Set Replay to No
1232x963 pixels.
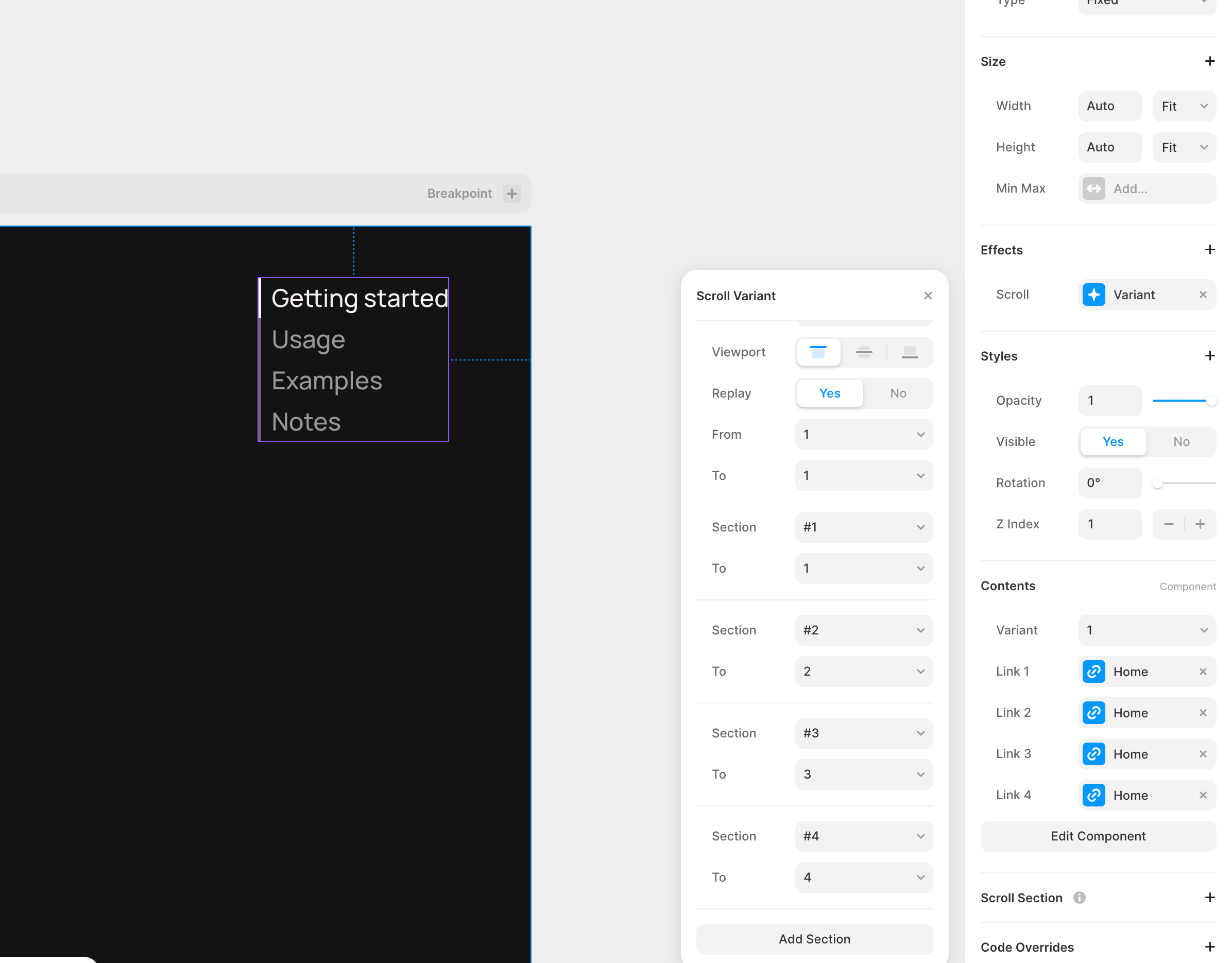tap(898, 393)
